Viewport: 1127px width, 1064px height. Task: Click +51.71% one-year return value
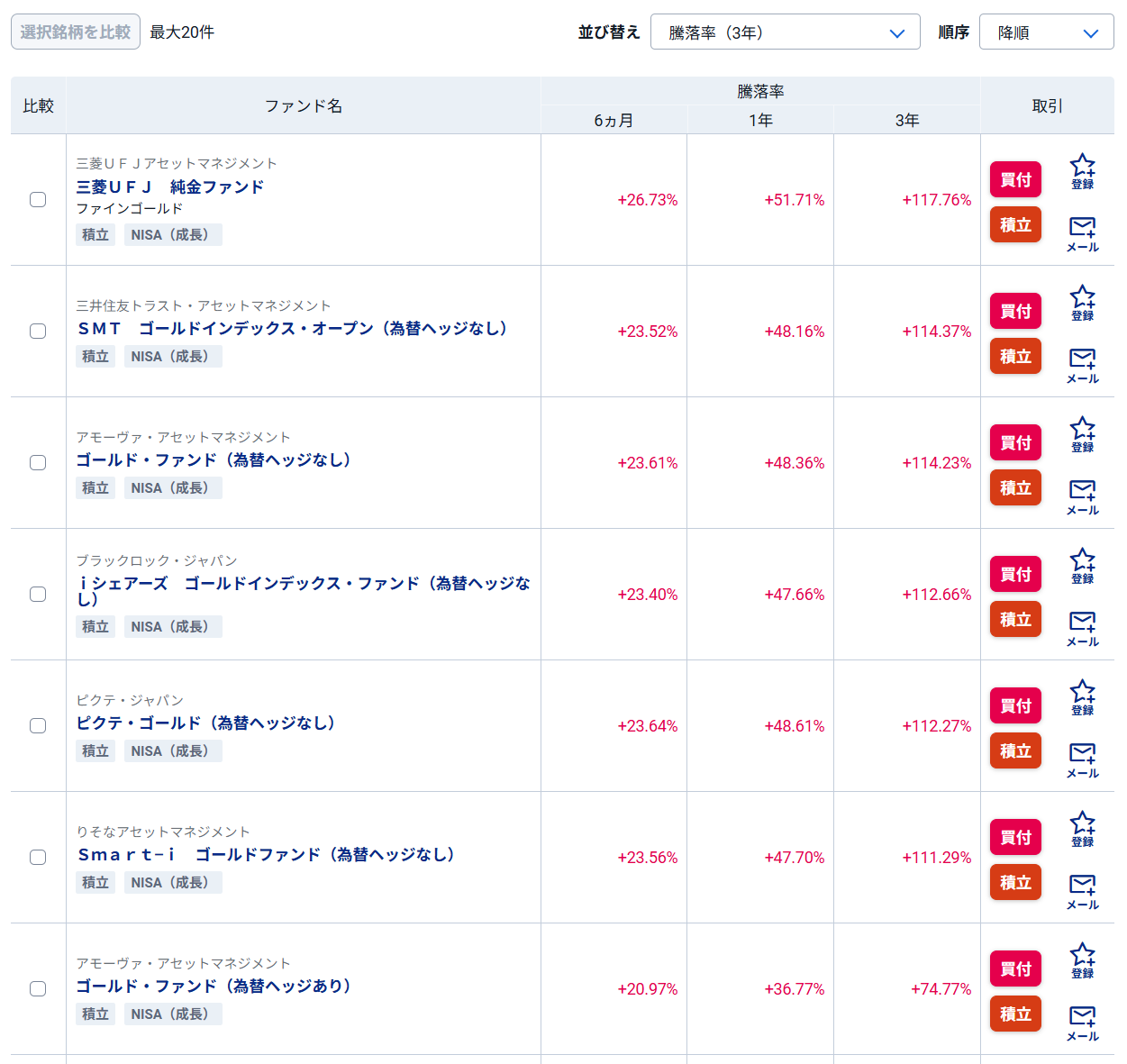pyautogui.click(x=795, y=200)
